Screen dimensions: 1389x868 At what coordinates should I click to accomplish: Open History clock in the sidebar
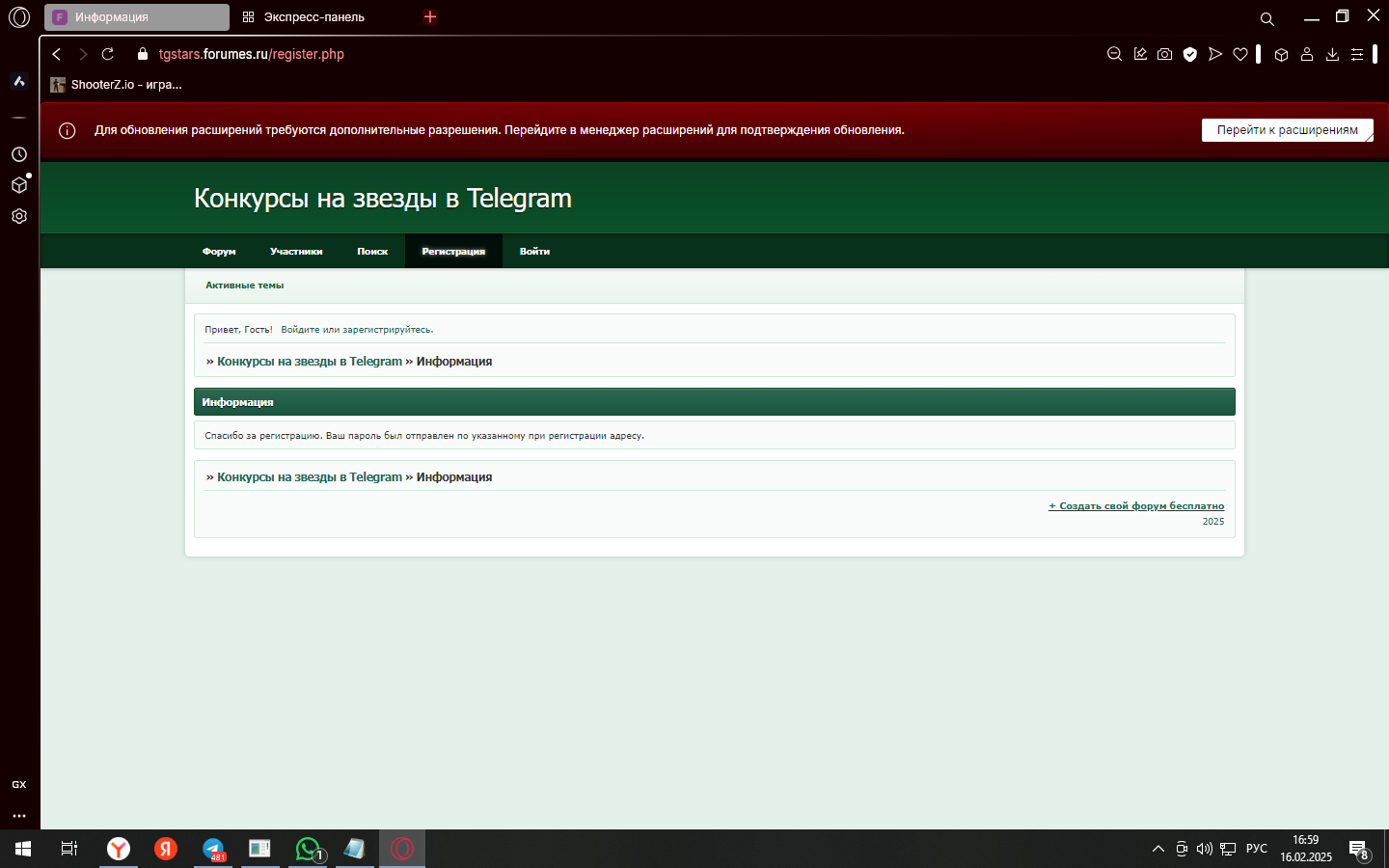click(x=19, y=154)
